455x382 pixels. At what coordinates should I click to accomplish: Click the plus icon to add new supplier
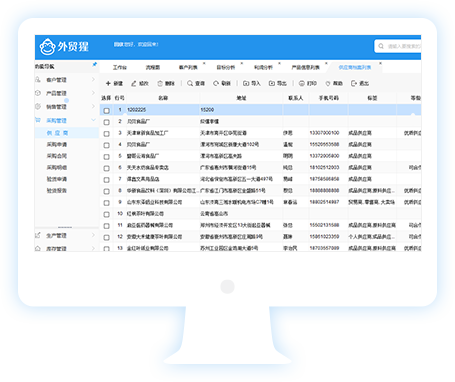point(108,83)
